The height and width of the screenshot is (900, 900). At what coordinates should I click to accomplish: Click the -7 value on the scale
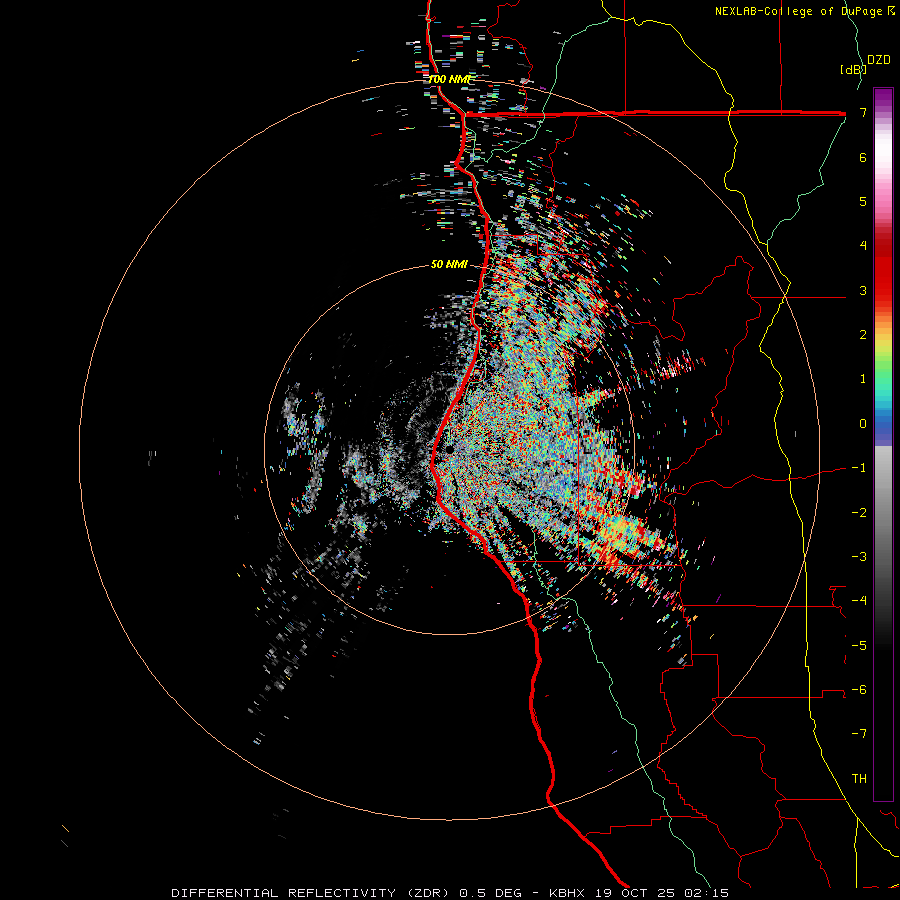pos(859,734)
